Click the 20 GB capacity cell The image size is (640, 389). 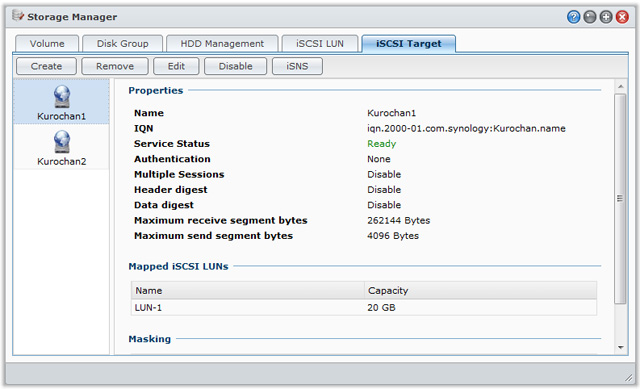point(381,308)
